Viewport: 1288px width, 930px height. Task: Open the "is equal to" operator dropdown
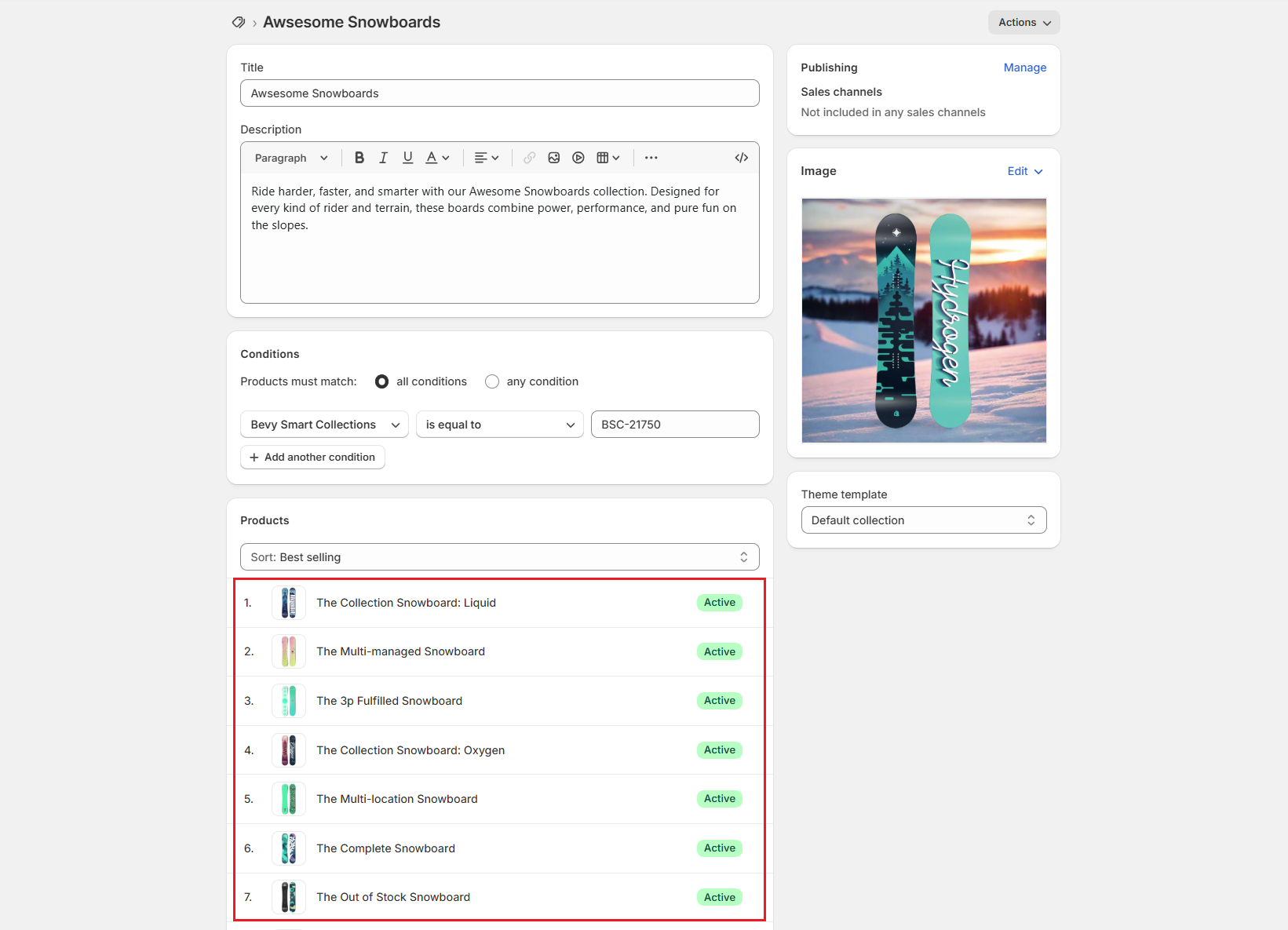tap(499, 424)
